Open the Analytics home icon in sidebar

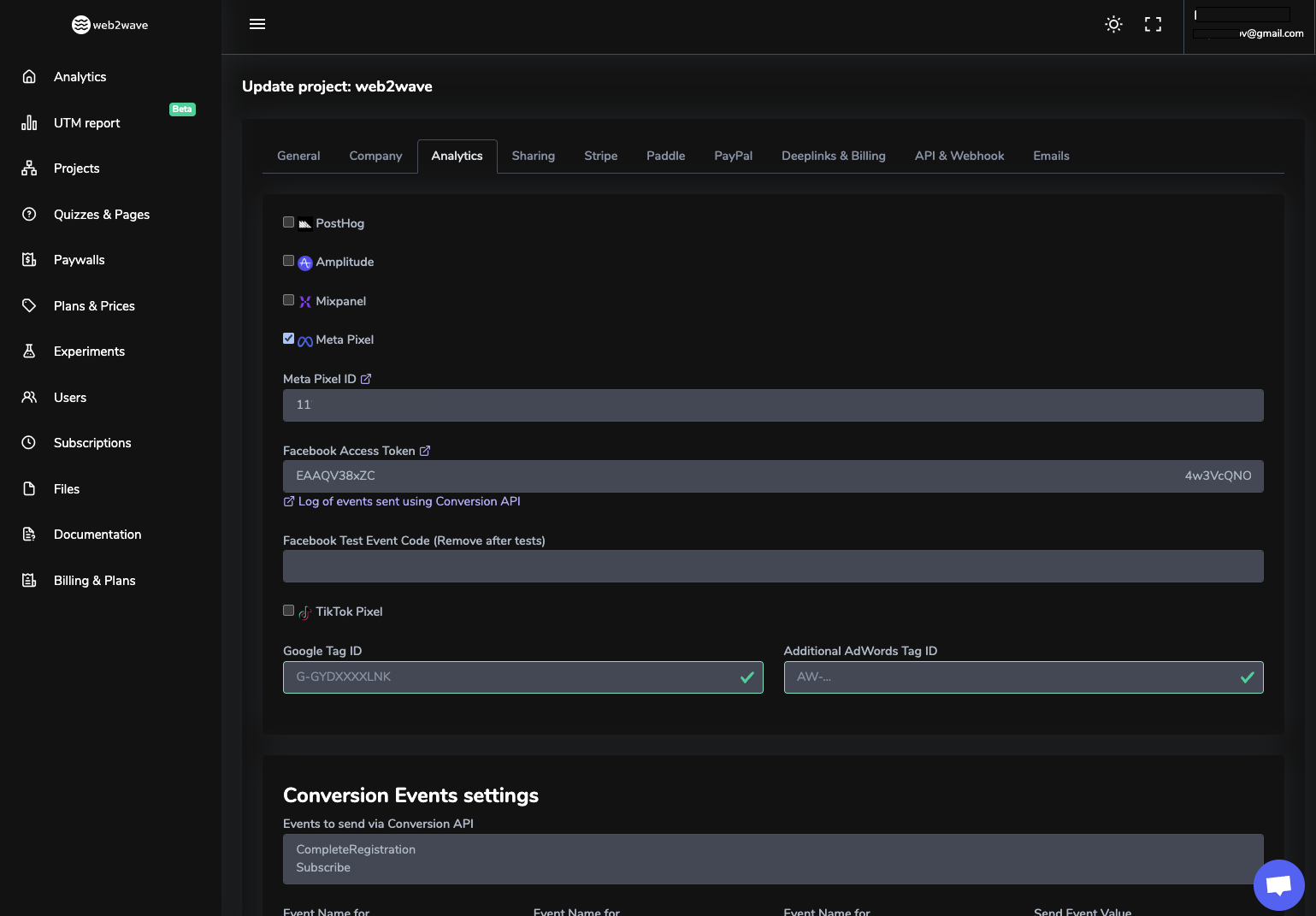coord(29,77)
